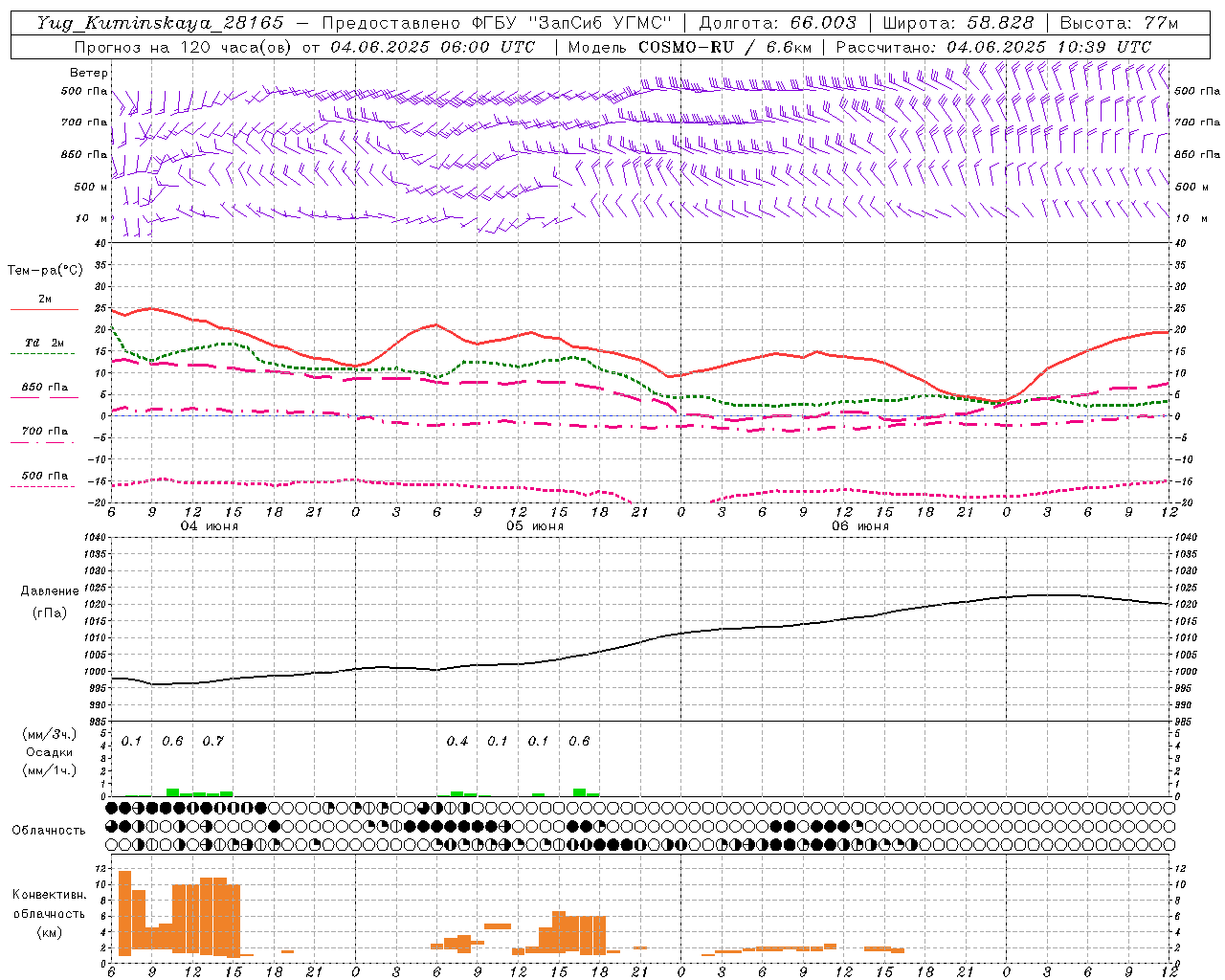Click the 0.7 precipitation total value
Screen dimensions: 1225x980
coord(212,741)
